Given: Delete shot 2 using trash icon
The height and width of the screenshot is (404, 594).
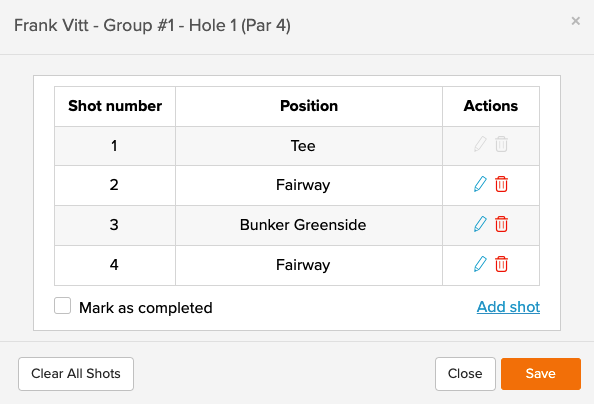Looking at the screenshot, I should (501, 185).
